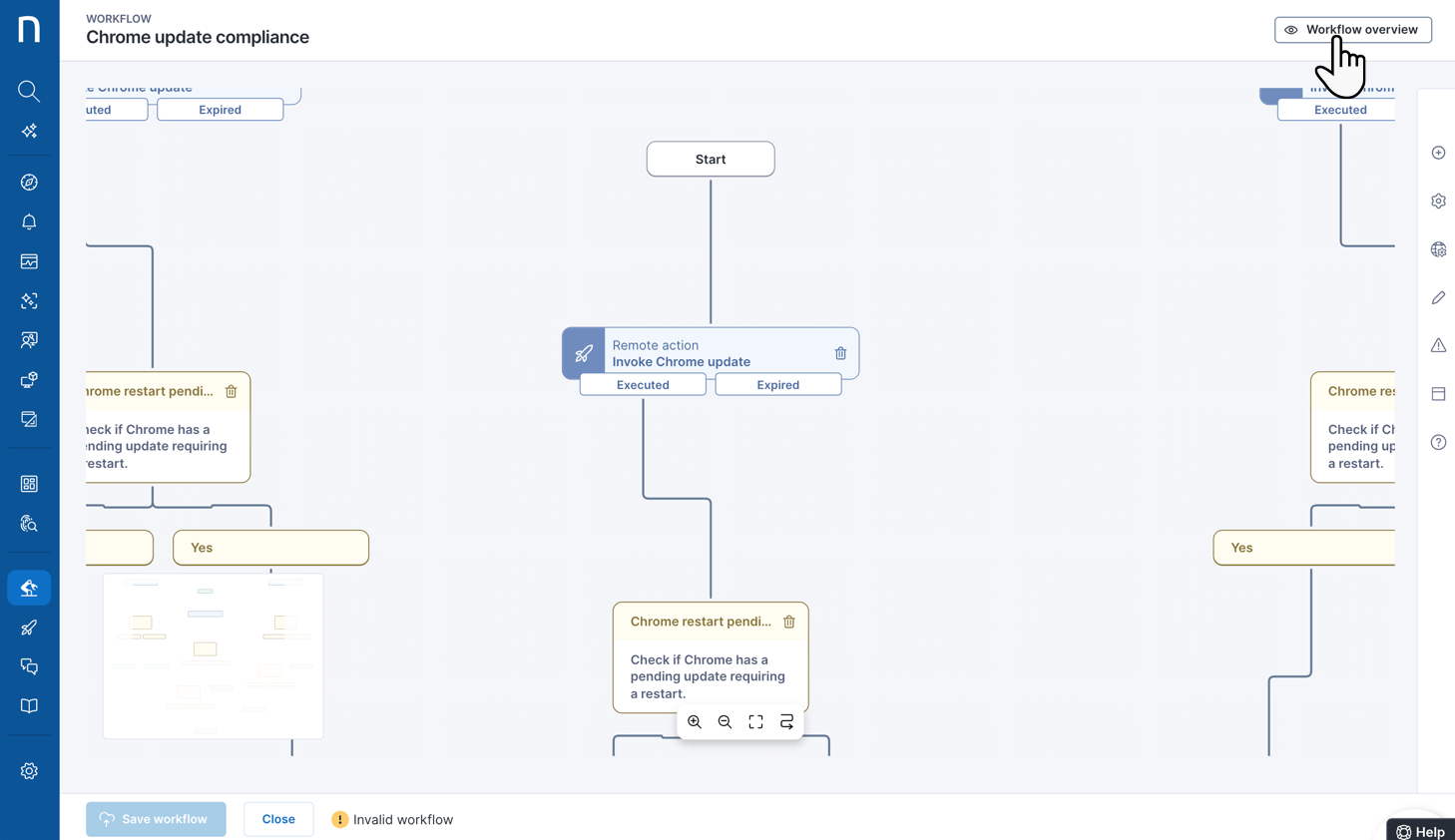Click the bell alerts icon in sidebar

coord(29,221)
